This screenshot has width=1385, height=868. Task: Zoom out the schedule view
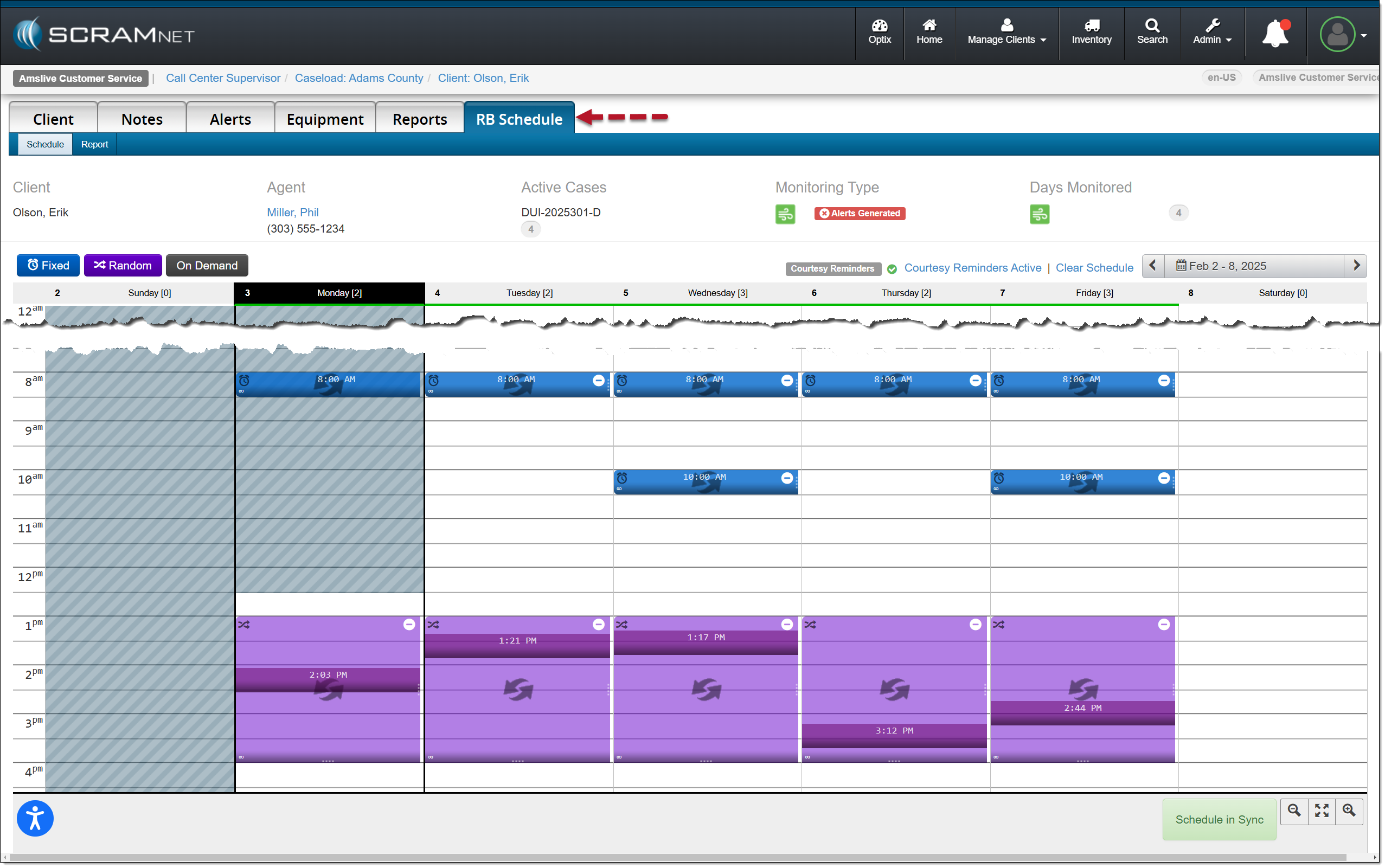click(1294, 811)
